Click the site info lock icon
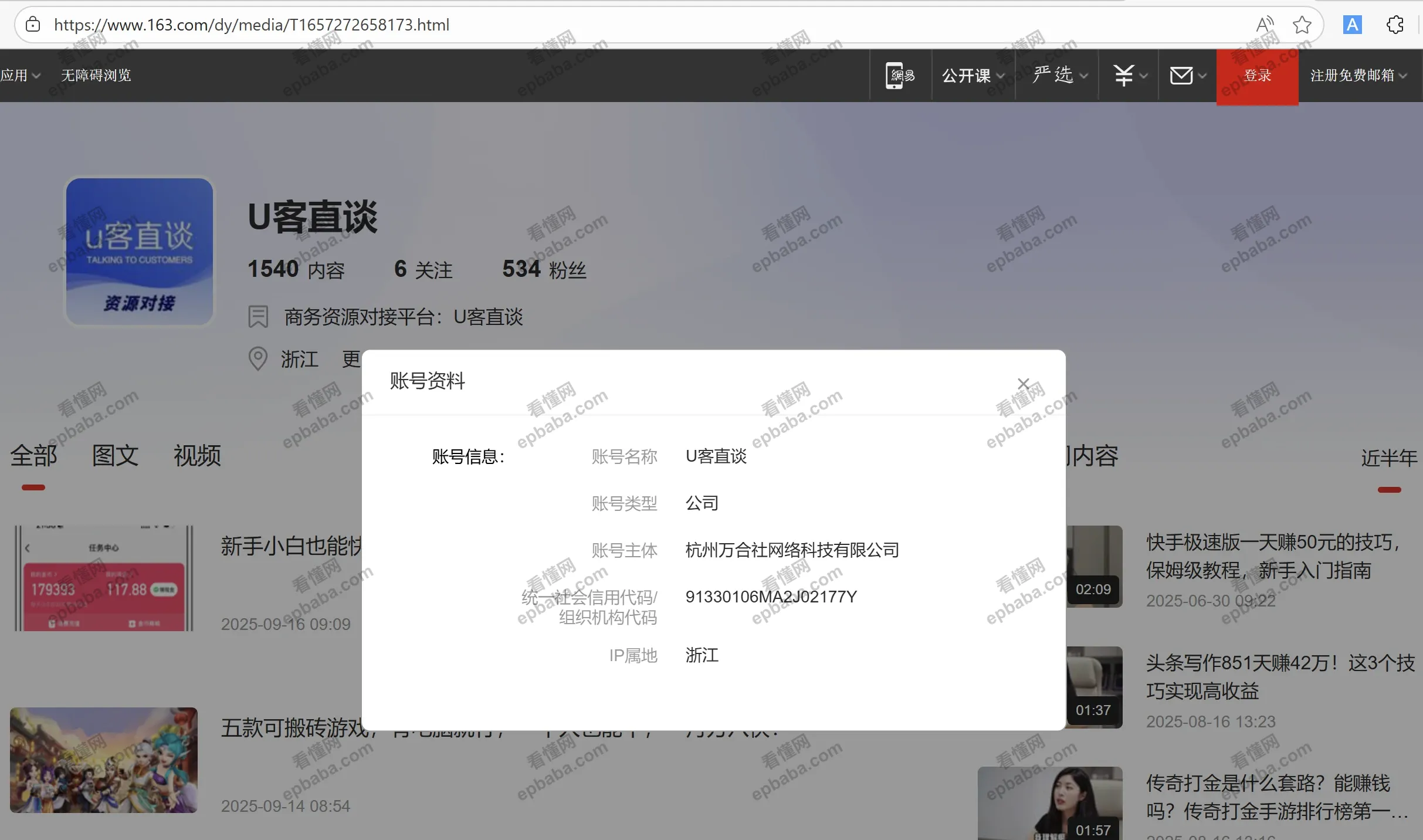This screenshot has width=1423, height=840. [33, 25]
